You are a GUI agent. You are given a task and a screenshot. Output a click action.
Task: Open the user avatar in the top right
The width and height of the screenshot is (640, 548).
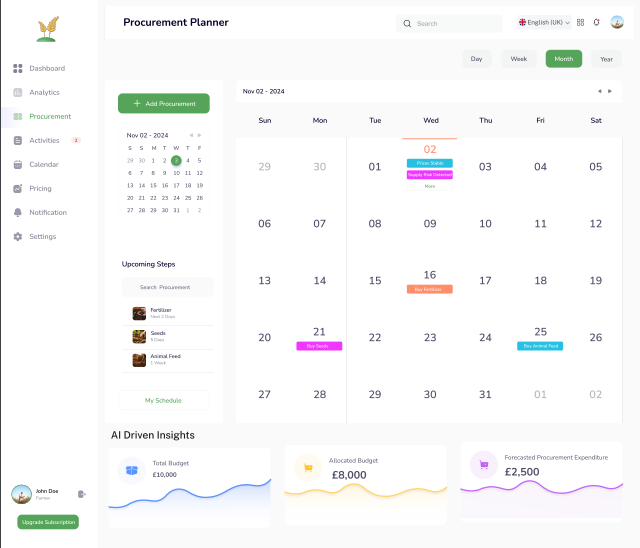[x=617, y=22]
